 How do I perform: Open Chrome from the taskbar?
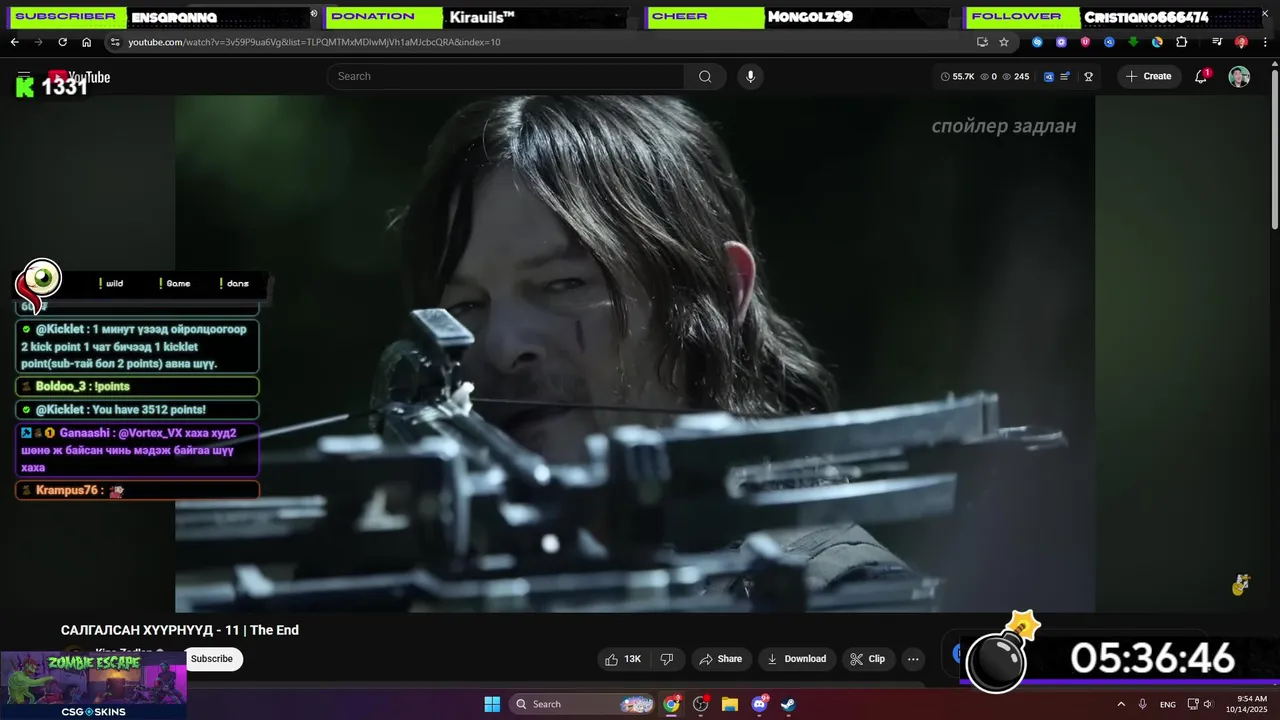click(x=672, y=704)
